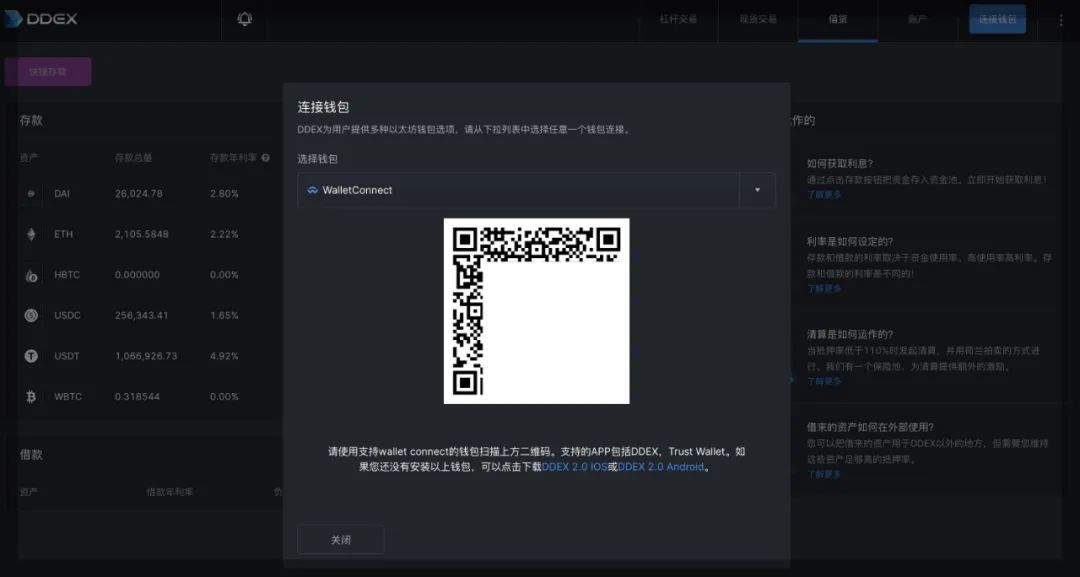Open the notification bell

[x=244, y=17]
